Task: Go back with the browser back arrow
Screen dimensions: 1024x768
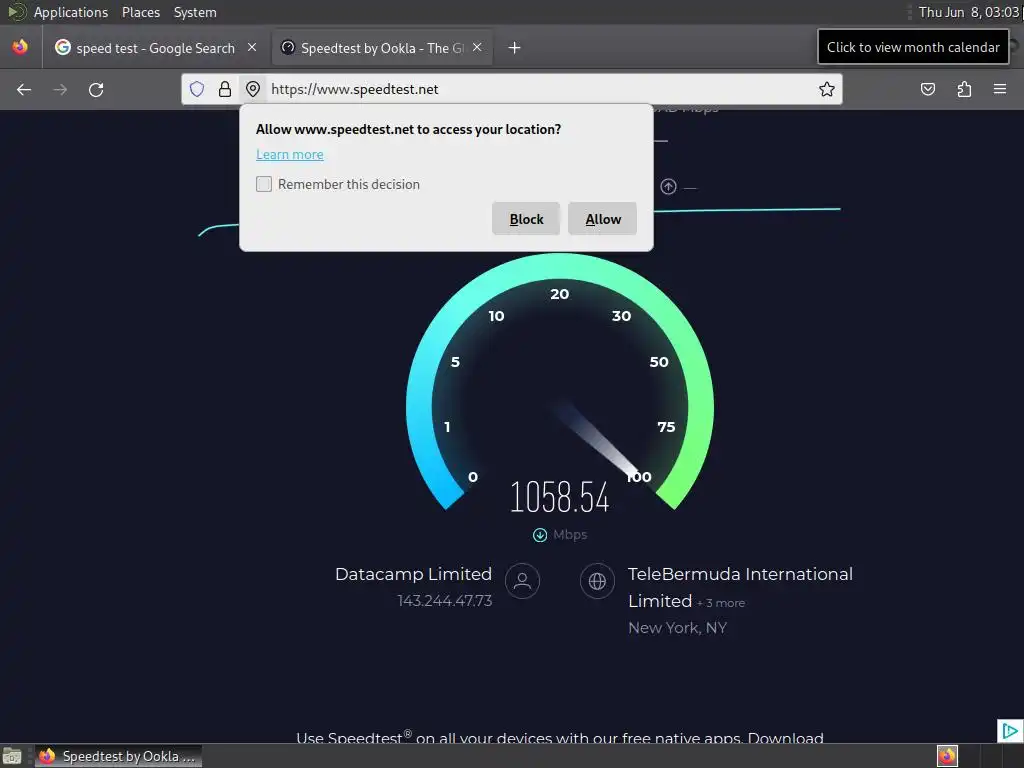Action: [24, 89]
